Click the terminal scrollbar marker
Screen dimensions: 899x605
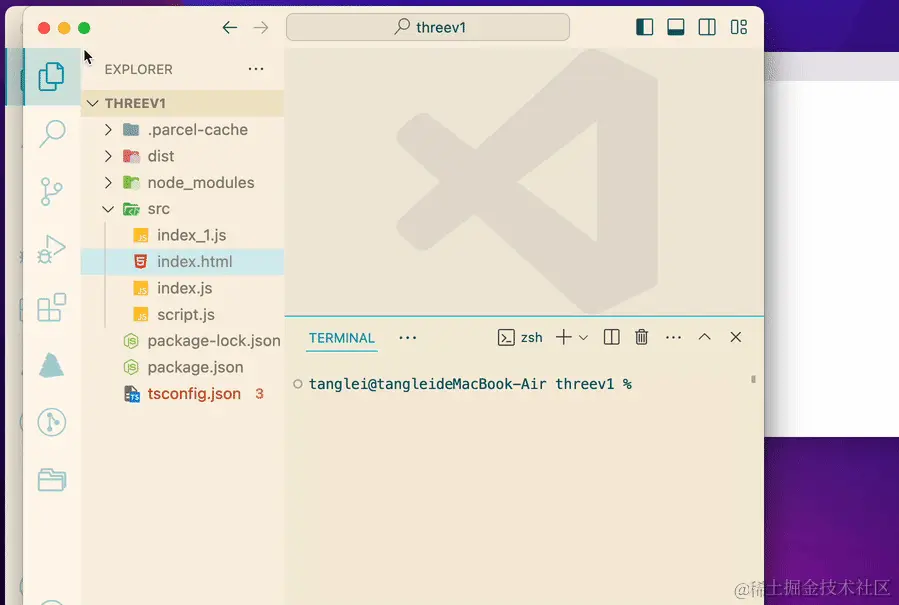point(753,379)
